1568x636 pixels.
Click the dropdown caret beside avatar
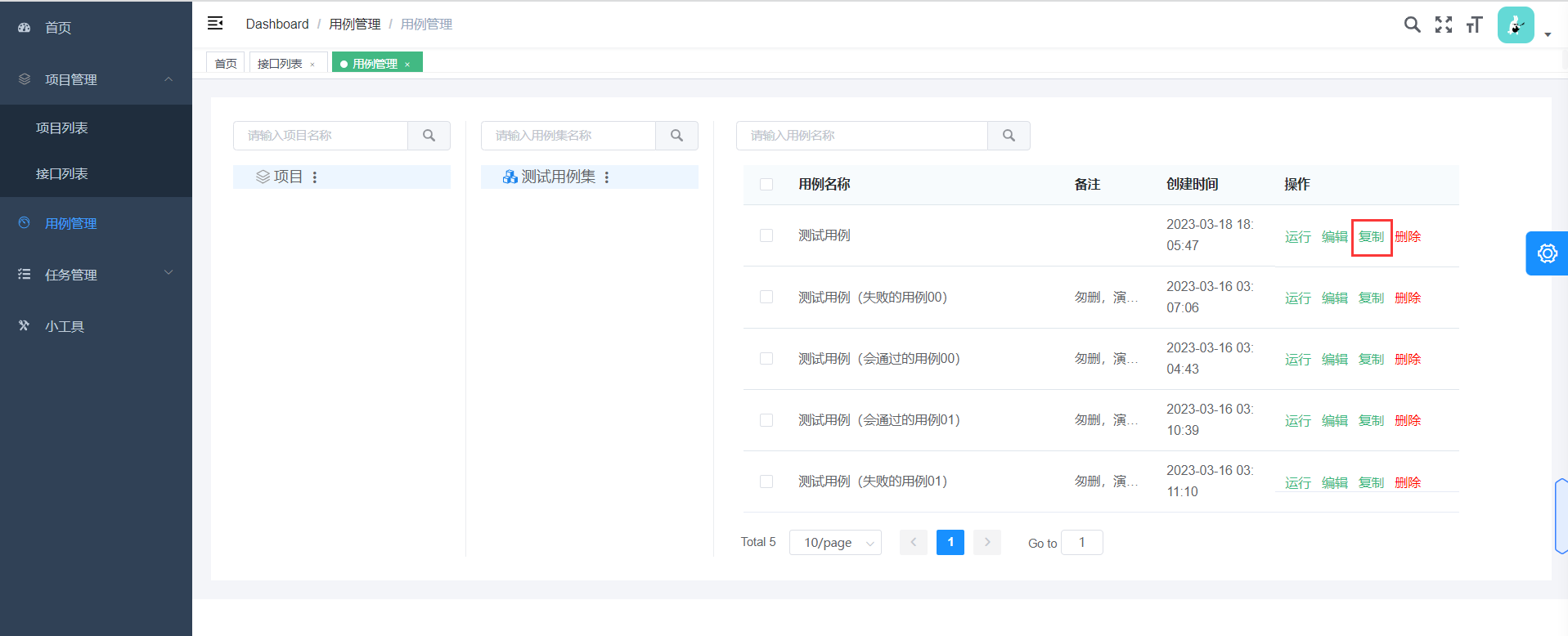point(1548,34)
